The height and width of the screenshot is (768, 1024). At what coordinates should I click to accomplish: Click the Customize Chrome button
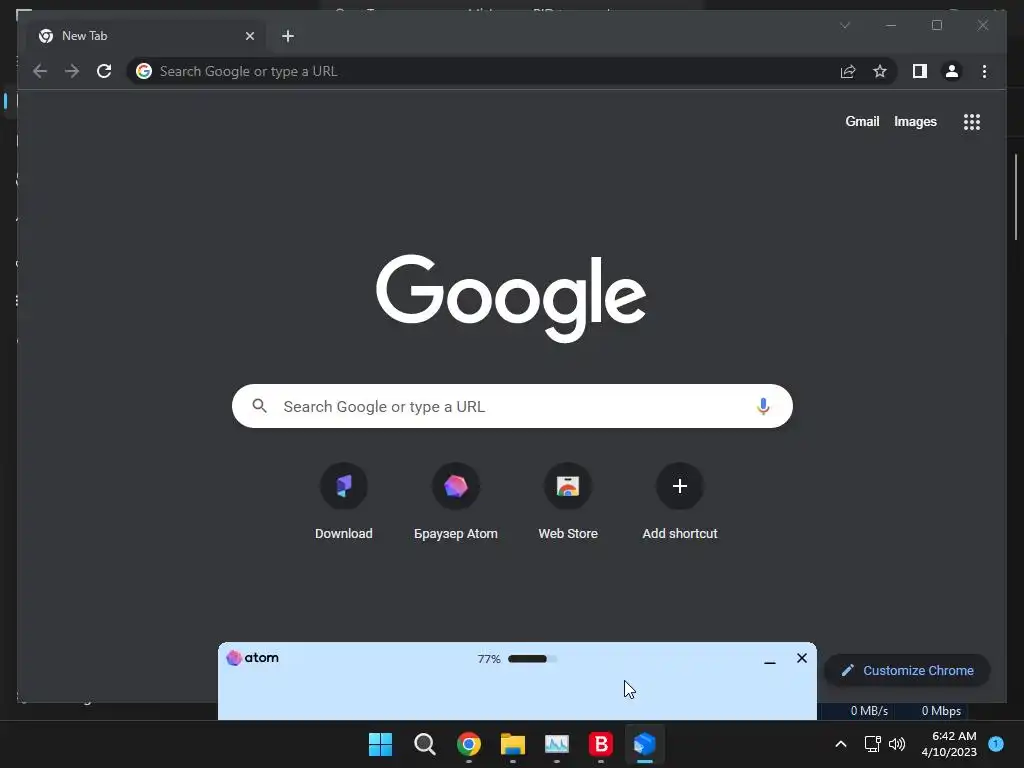(907, 670)
